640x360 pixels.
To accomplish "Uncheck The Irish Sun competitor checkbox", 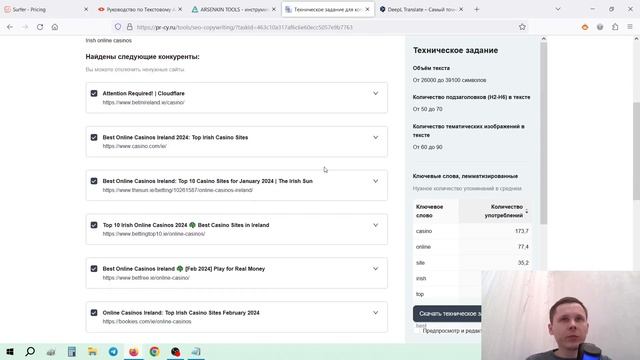I will click(x=94, y=181).
